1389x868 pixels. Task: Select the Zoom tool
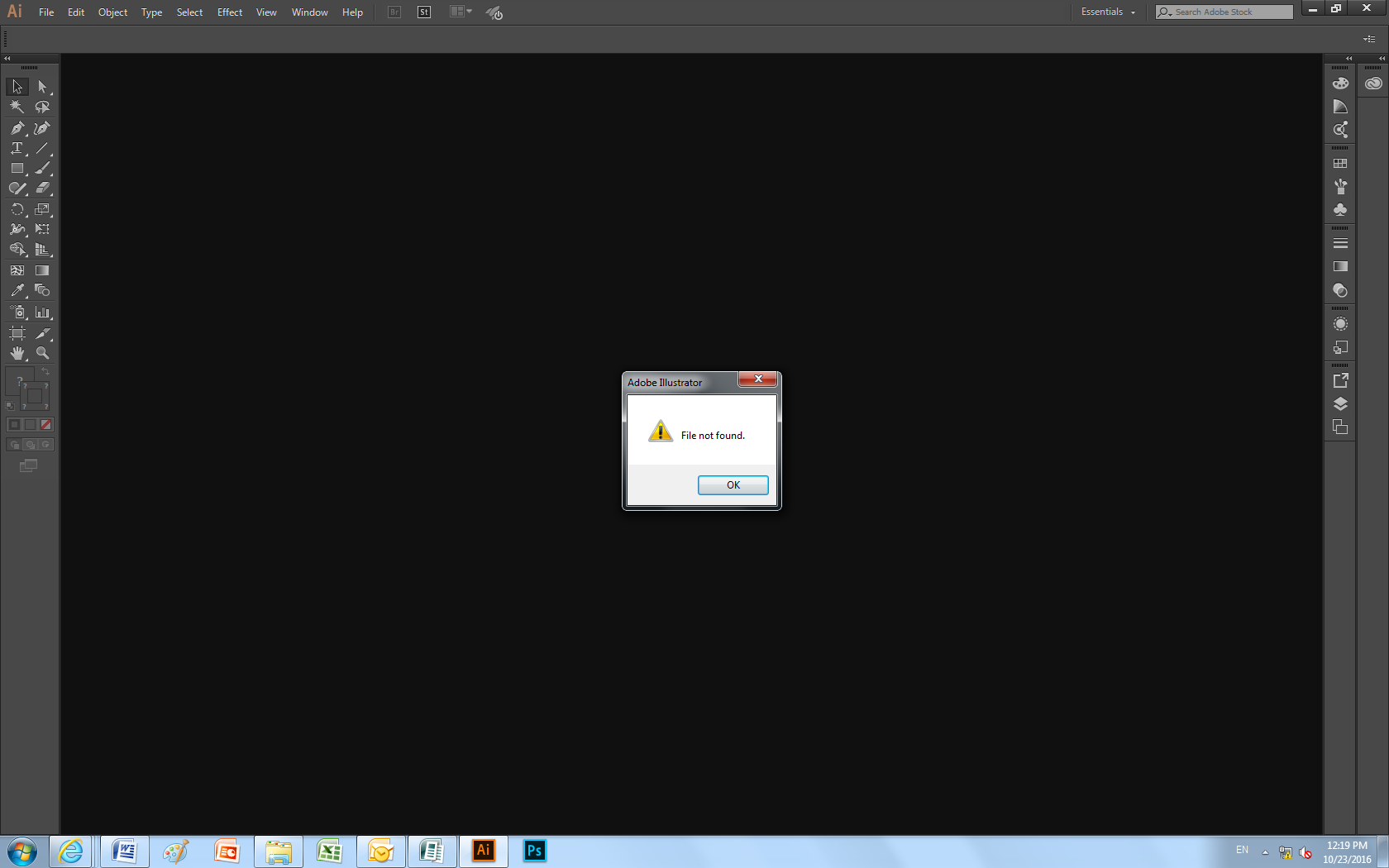[43, 353]
